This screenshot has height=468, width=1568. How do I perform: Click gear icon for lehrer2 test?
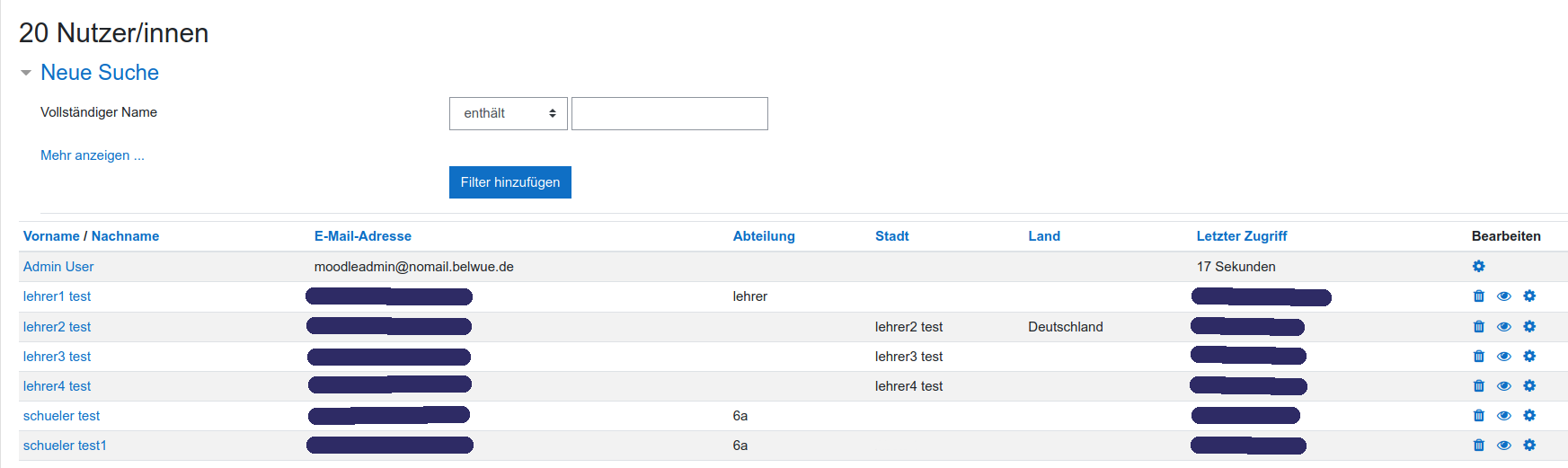[1529, 327]
